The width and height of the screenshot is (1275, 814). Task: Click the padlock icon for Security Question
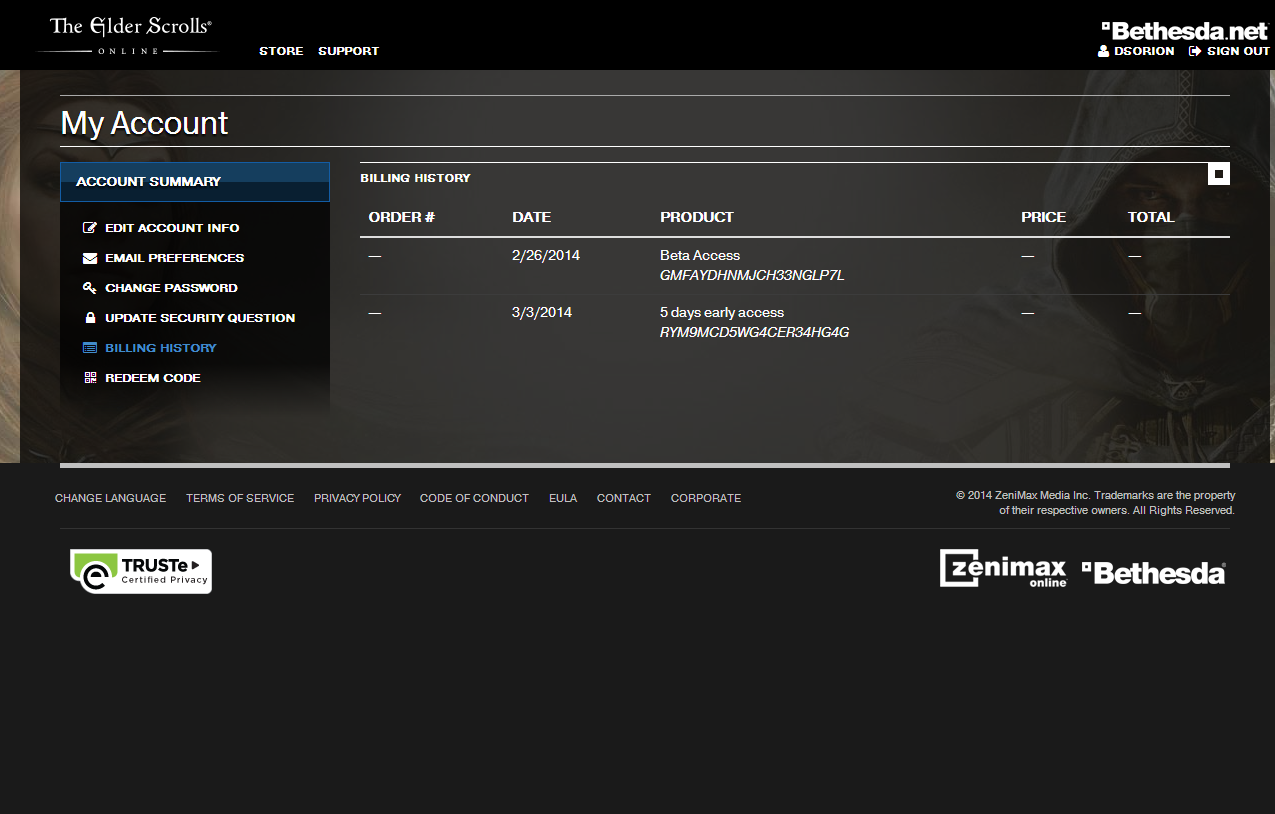[x=90, y=318]
